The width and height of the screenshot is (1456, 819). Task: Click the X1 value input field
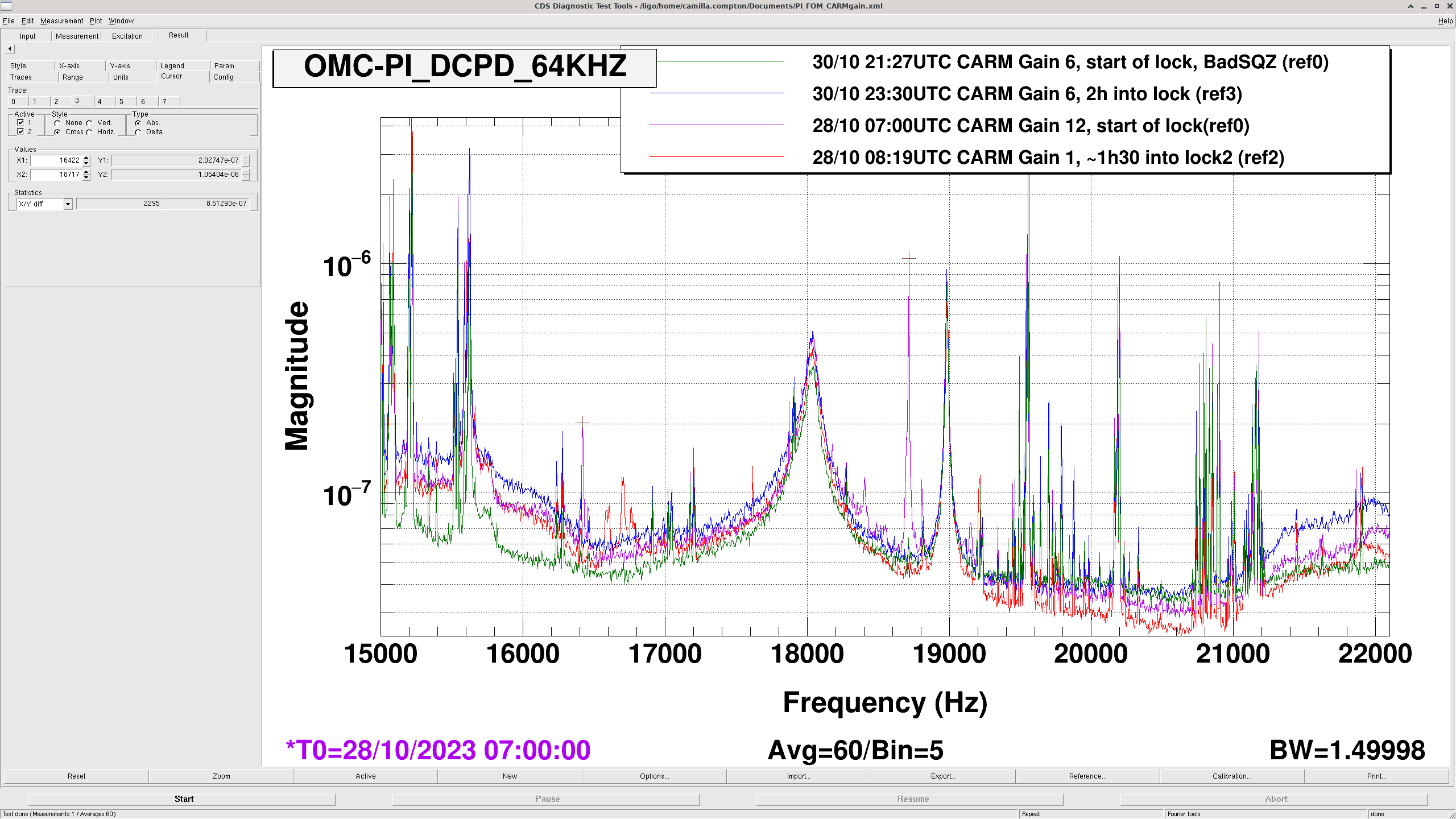tap(56, 160)
